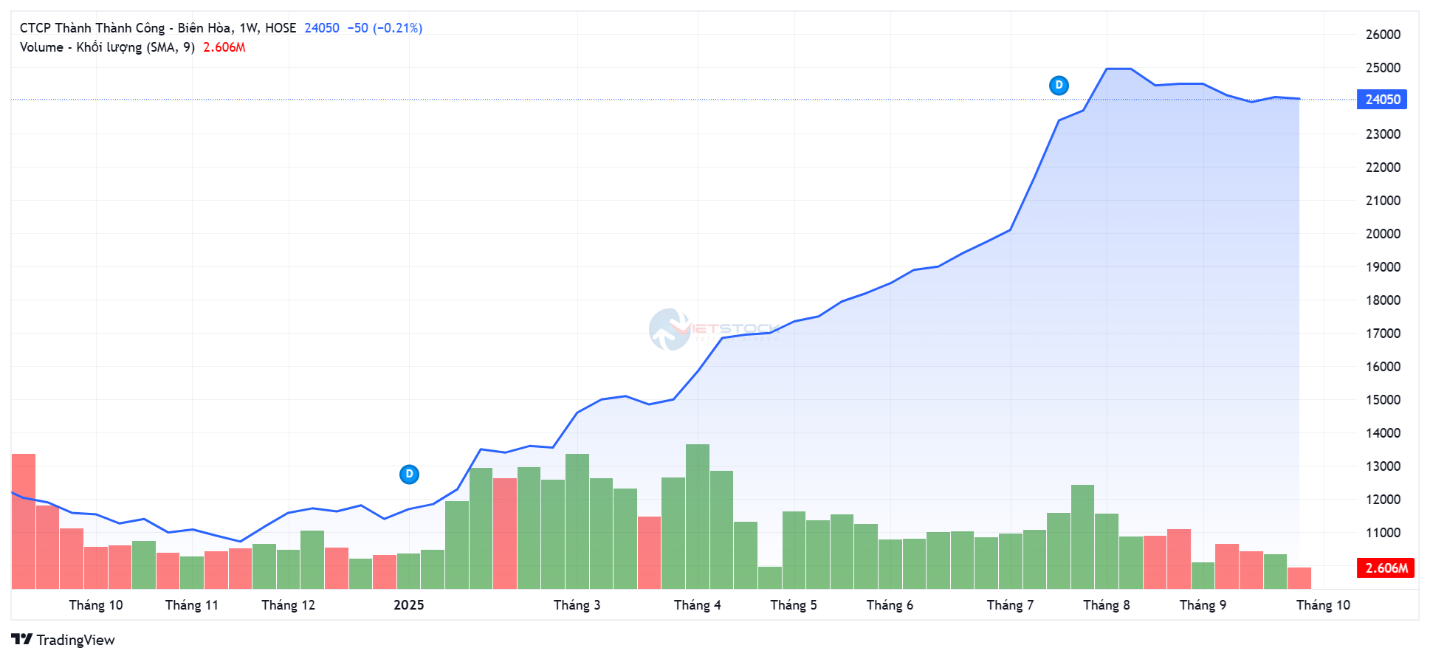The image size is (1430, 659).
Task: Click Tháng 3 on the time axis
Action: 577,605
